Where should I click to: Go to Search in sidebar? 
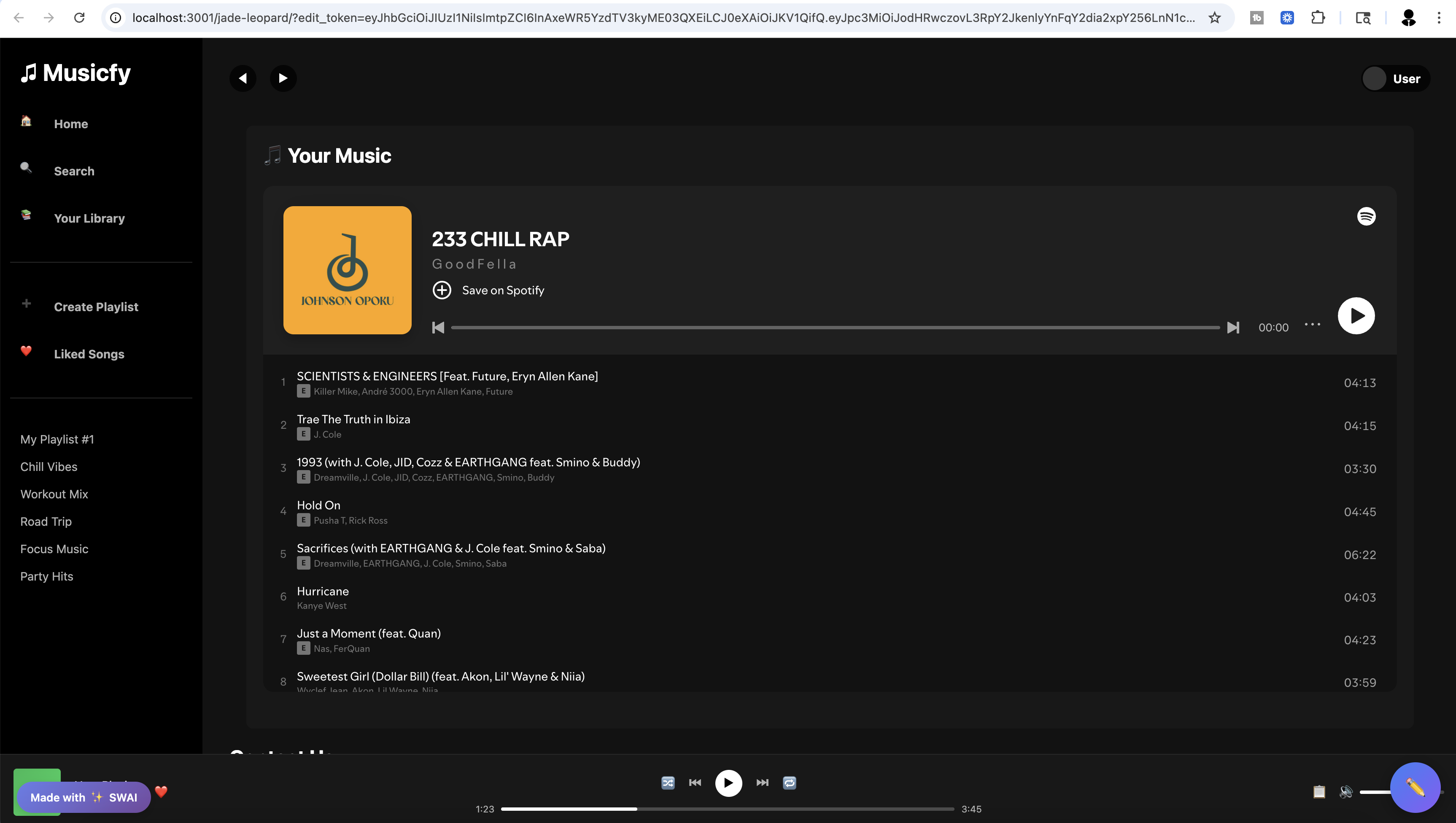[x=74, y=171]
